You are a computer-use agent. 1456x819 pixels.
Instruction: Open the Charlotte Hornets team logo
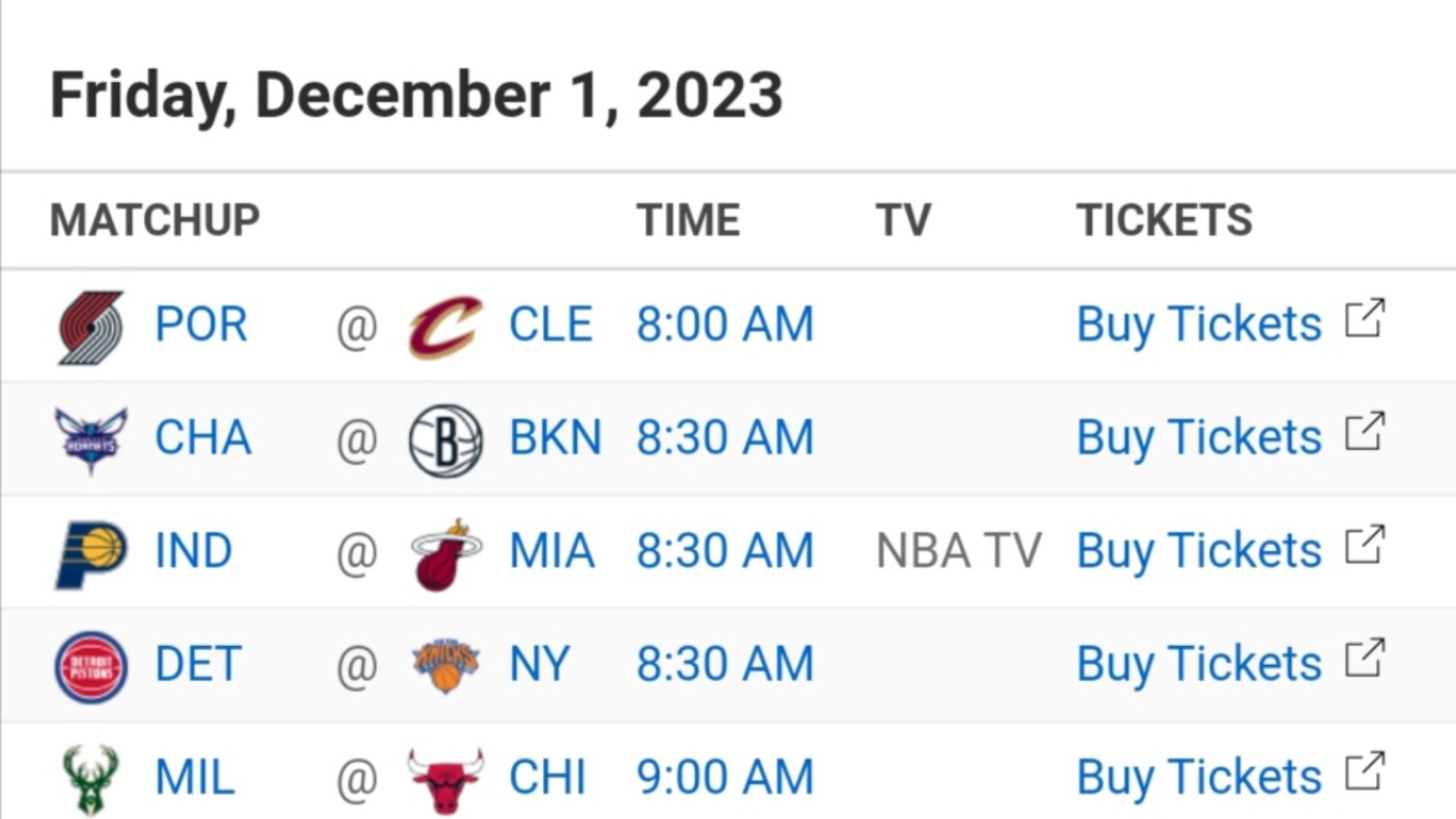91,441
